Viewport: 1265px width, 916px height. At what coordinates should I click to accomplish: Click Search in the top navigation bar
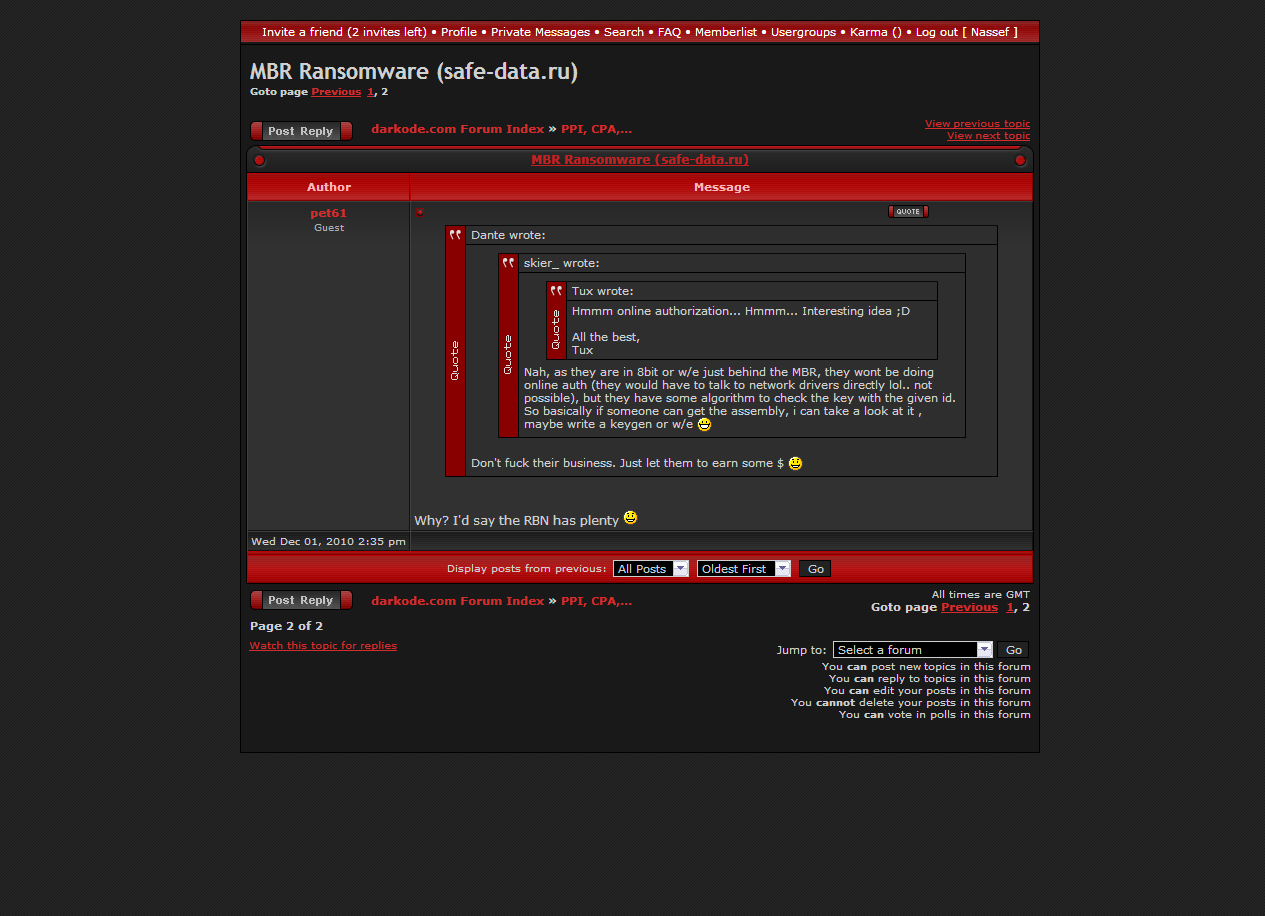[623, 32]
